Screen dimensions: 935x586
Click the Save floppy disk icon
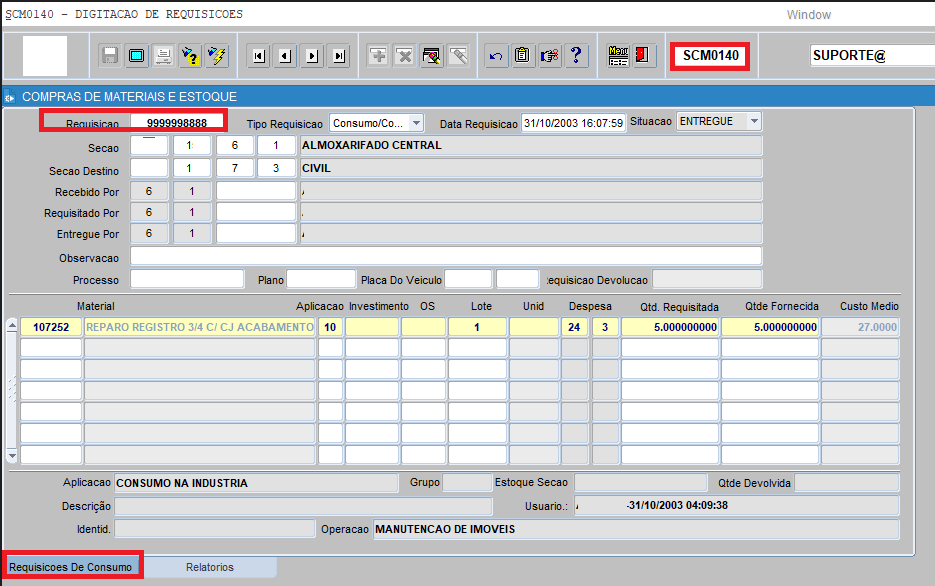(x=110, y=56)
